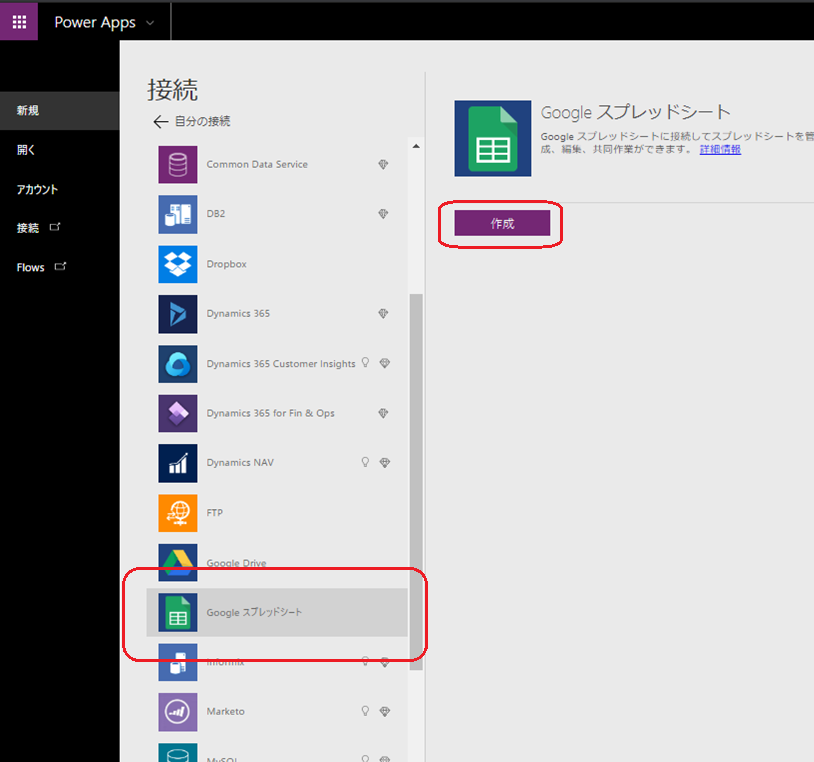Click the Common Data Service label
This screenshot has height=762, width=814.
tap(257, 164)
